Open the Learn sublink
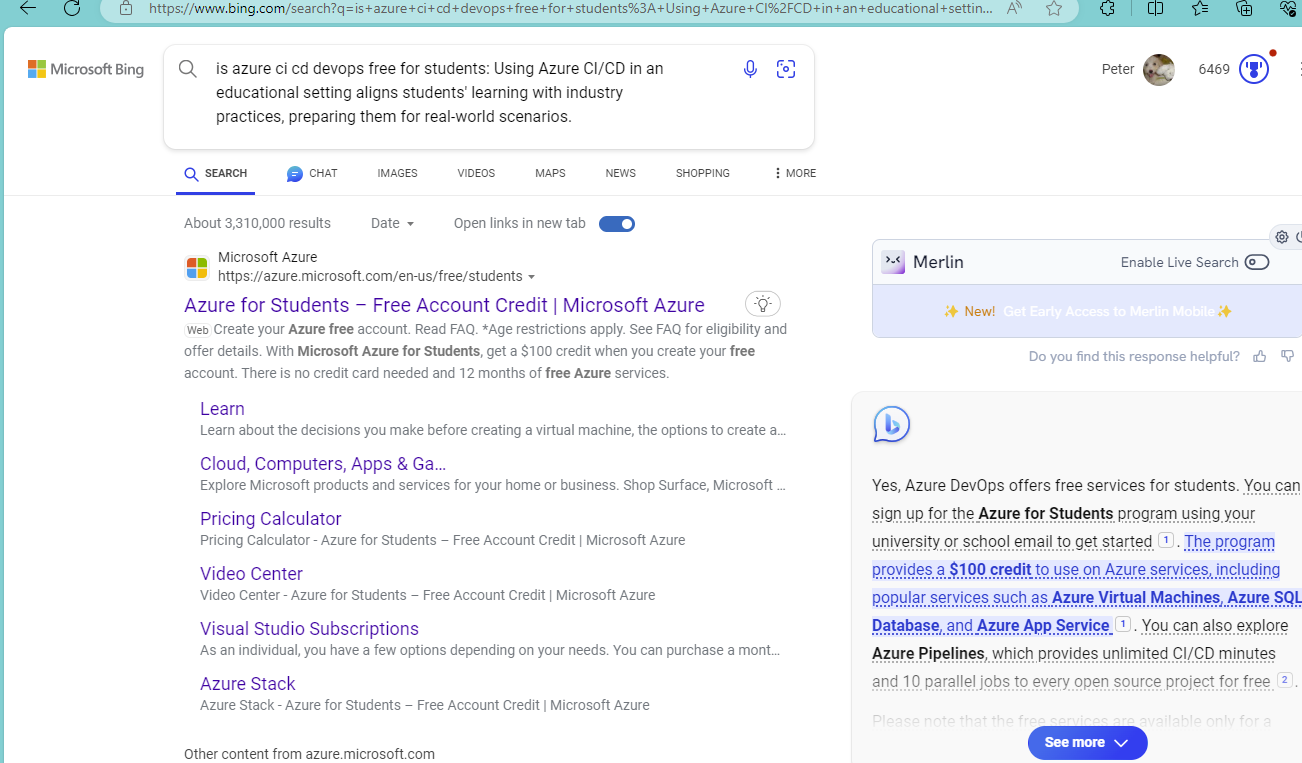Image resolution: width=1302 pixels, height=763 pixels. [x=222, y=408]
